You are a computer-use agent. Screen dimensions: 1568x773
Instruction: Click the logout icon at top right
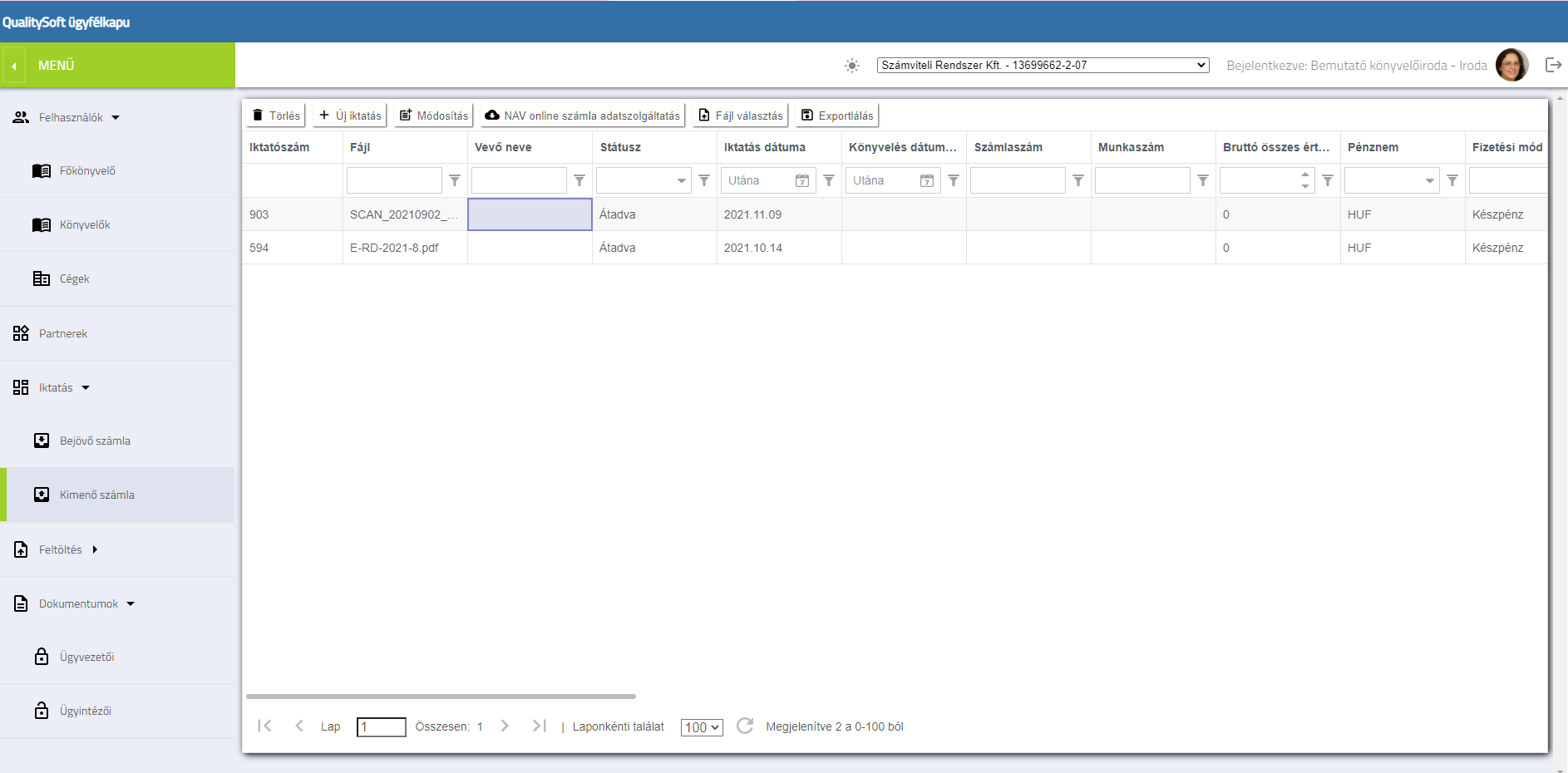(1553, 65)
